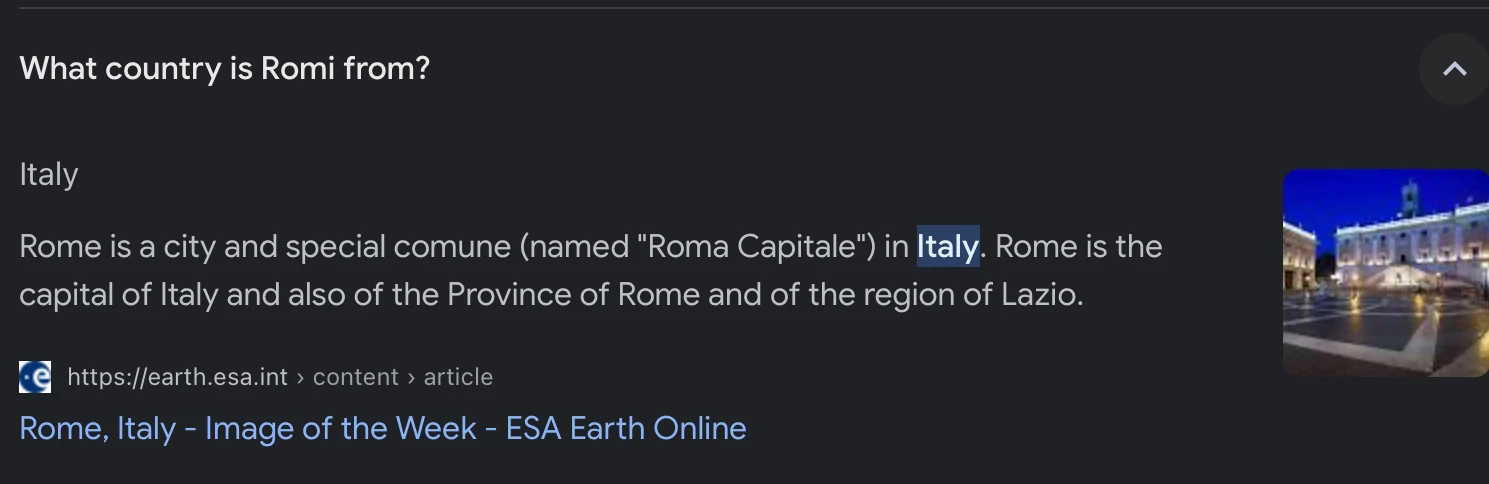Viewport: 1489px width, 484px height.
Task: Collapse the "What country is Romi from?" answer
Action: point(1454,69)
